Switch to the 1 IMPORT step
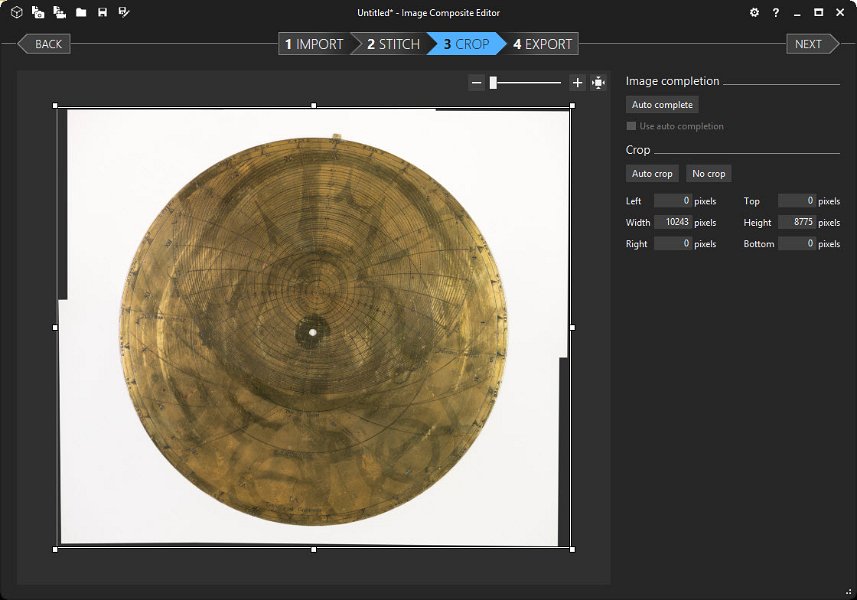Viewport: 857px width, 600px height. (x=314, y=44)
